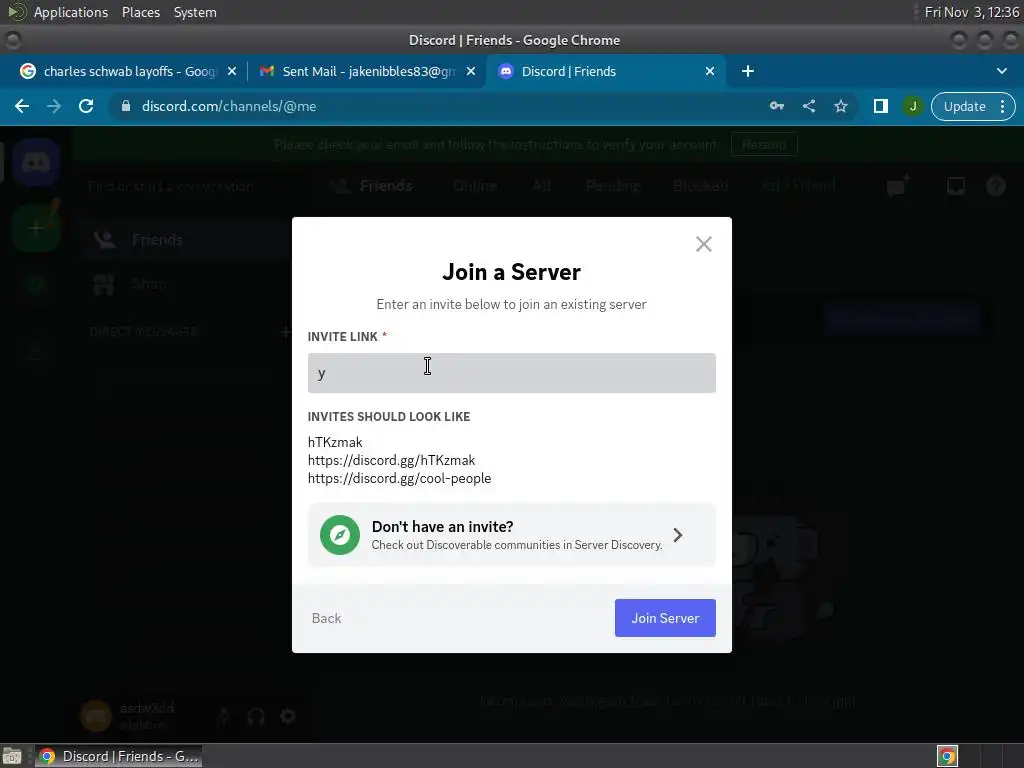
Task: Click the Discord home logo icon
Action: pos(36,163)
